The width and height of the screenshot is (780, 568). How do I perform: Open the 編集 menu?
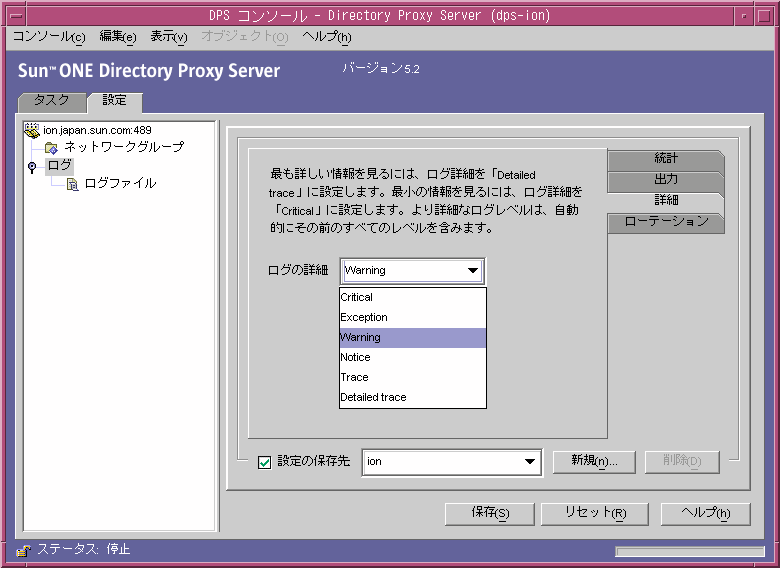(x=118, y=37)
